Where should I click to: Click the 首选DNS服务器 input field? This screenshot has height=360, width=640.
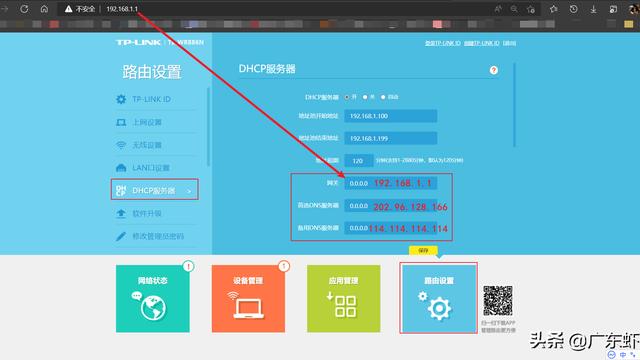click(x=391, y=206)
